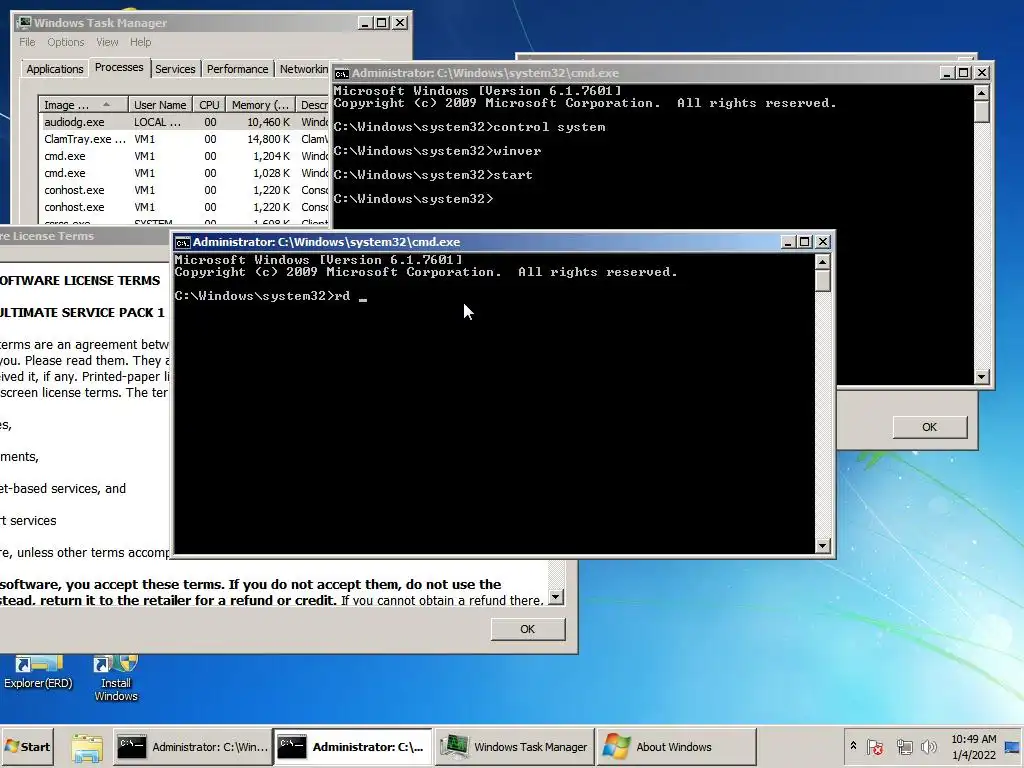Image resolution: width=1024 pixels, height=768 pixels.
Task: Click OK in the license terms dialog
Action: pos(528,629)
